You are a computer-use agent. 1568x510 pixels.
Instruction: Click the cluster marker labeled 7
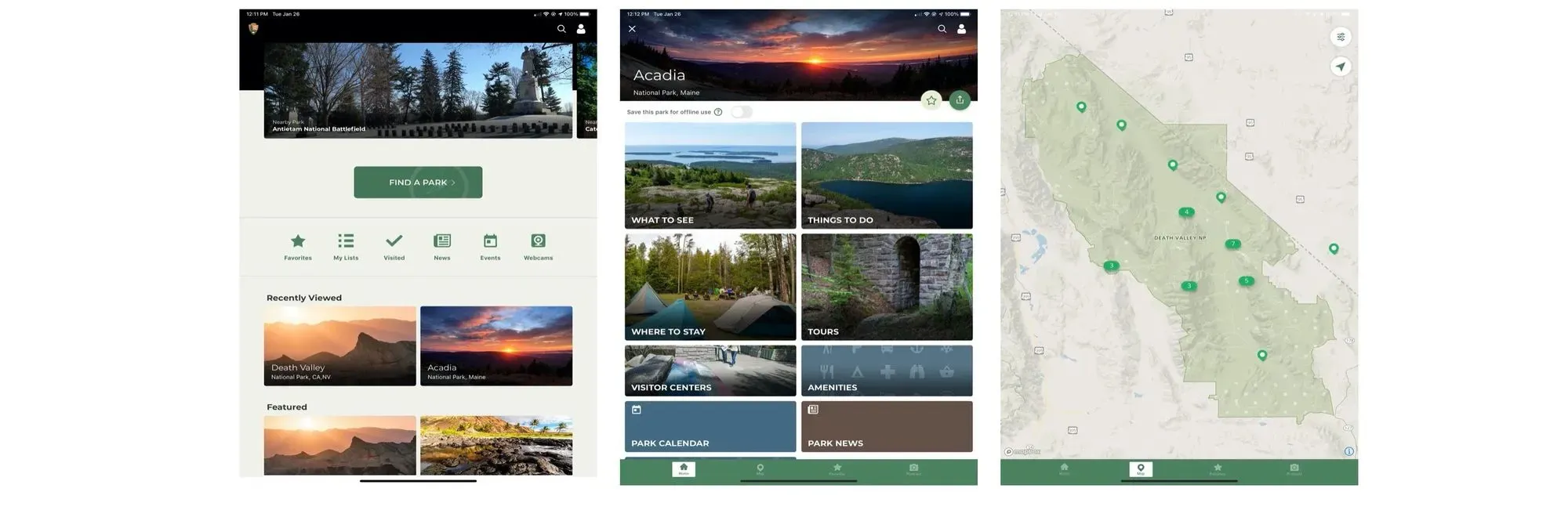pos(1232,244)
